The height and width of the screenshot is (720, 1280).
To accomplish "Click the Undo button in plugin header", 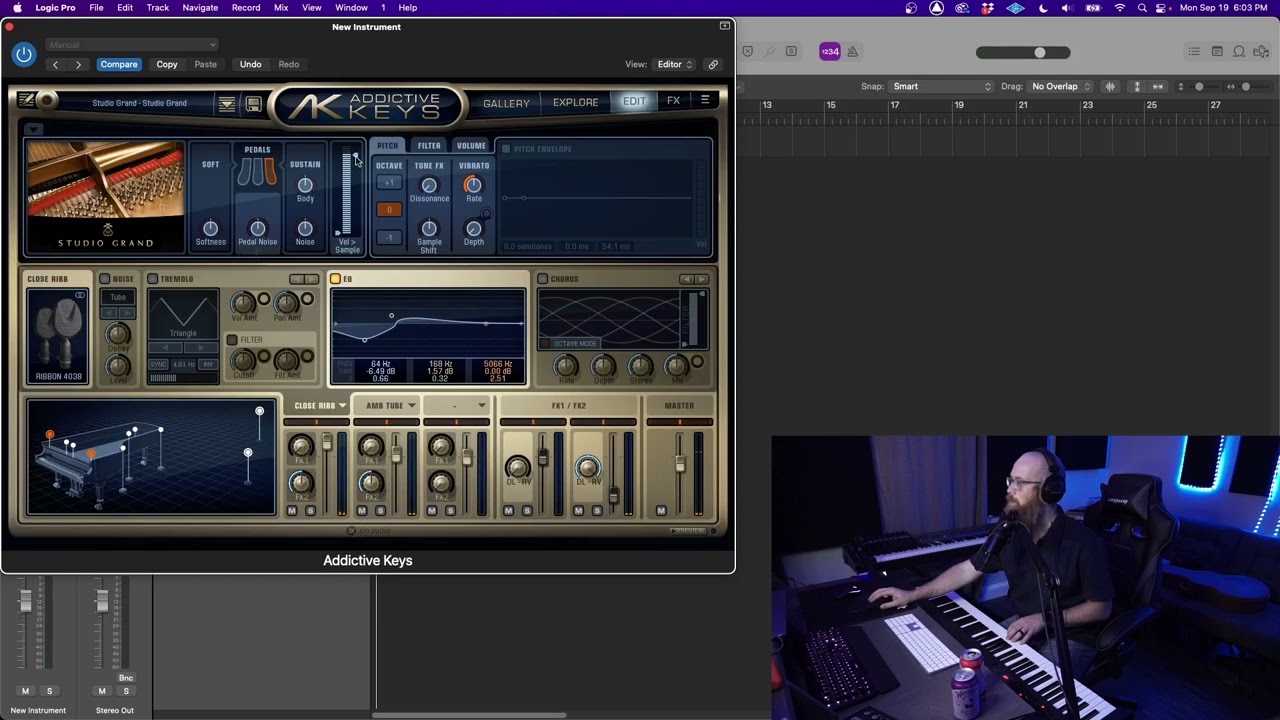I will click(250, 64).
